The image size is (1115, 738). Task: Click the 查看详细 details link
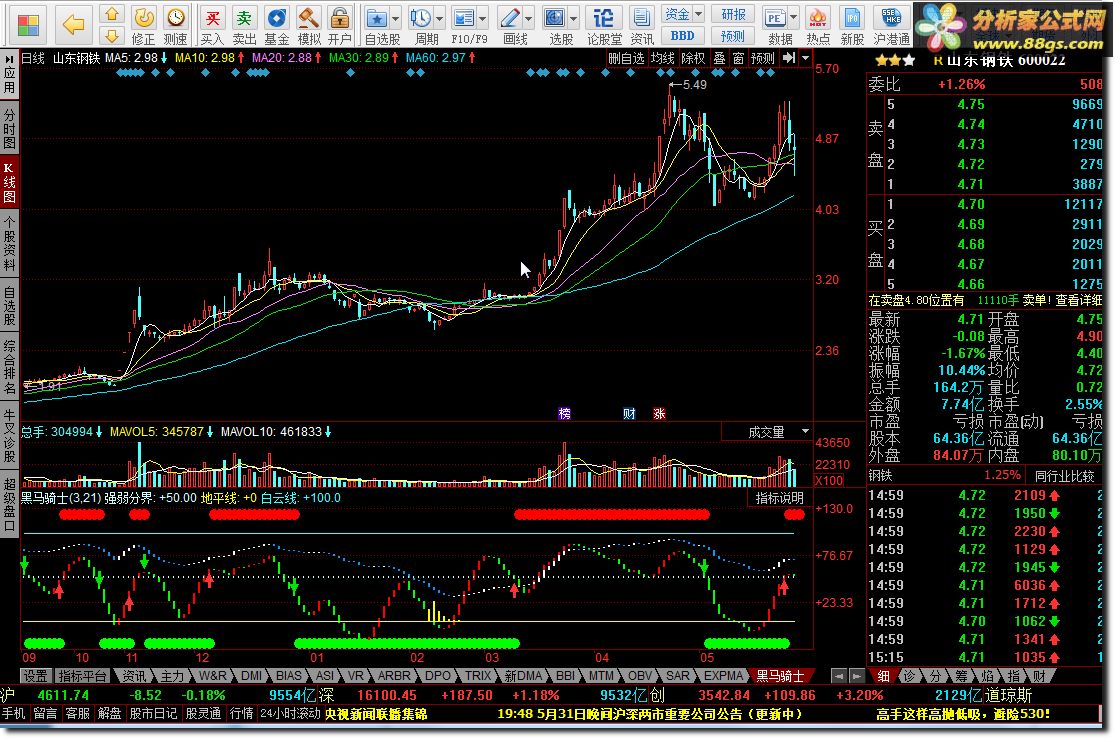click(1078, 301)
